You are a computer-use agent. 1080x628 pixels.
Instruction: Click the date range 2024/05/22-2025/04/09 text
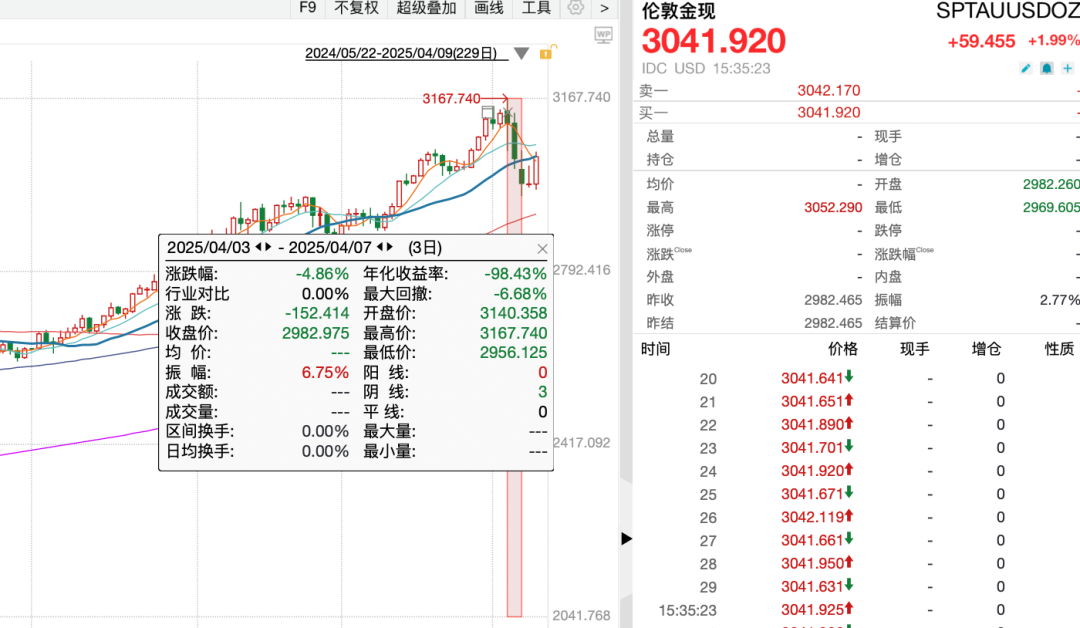(x=401, y=53)
